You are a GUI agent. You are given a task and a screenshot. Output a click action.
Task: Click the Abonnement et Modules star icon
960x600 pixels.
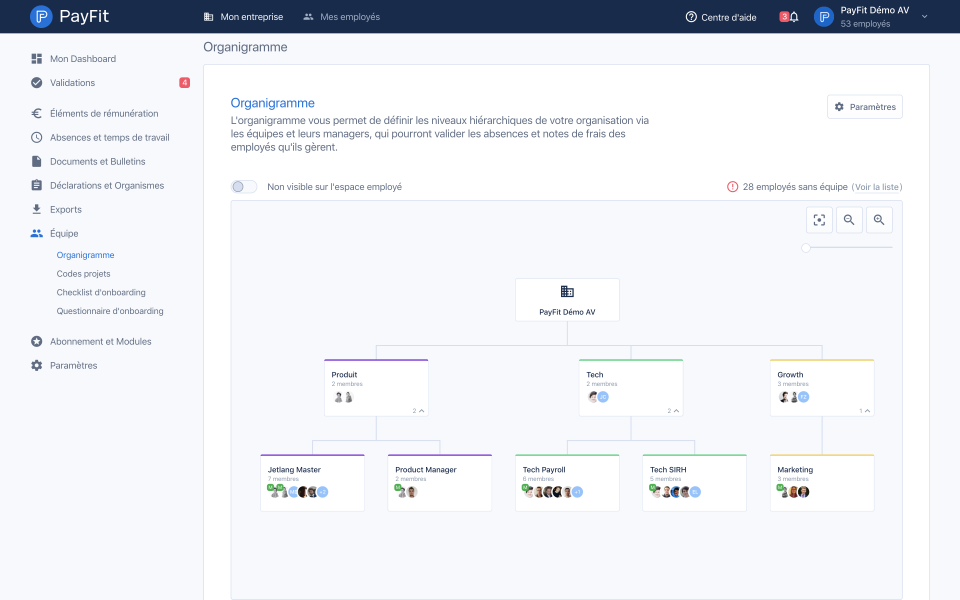point(37,342)
